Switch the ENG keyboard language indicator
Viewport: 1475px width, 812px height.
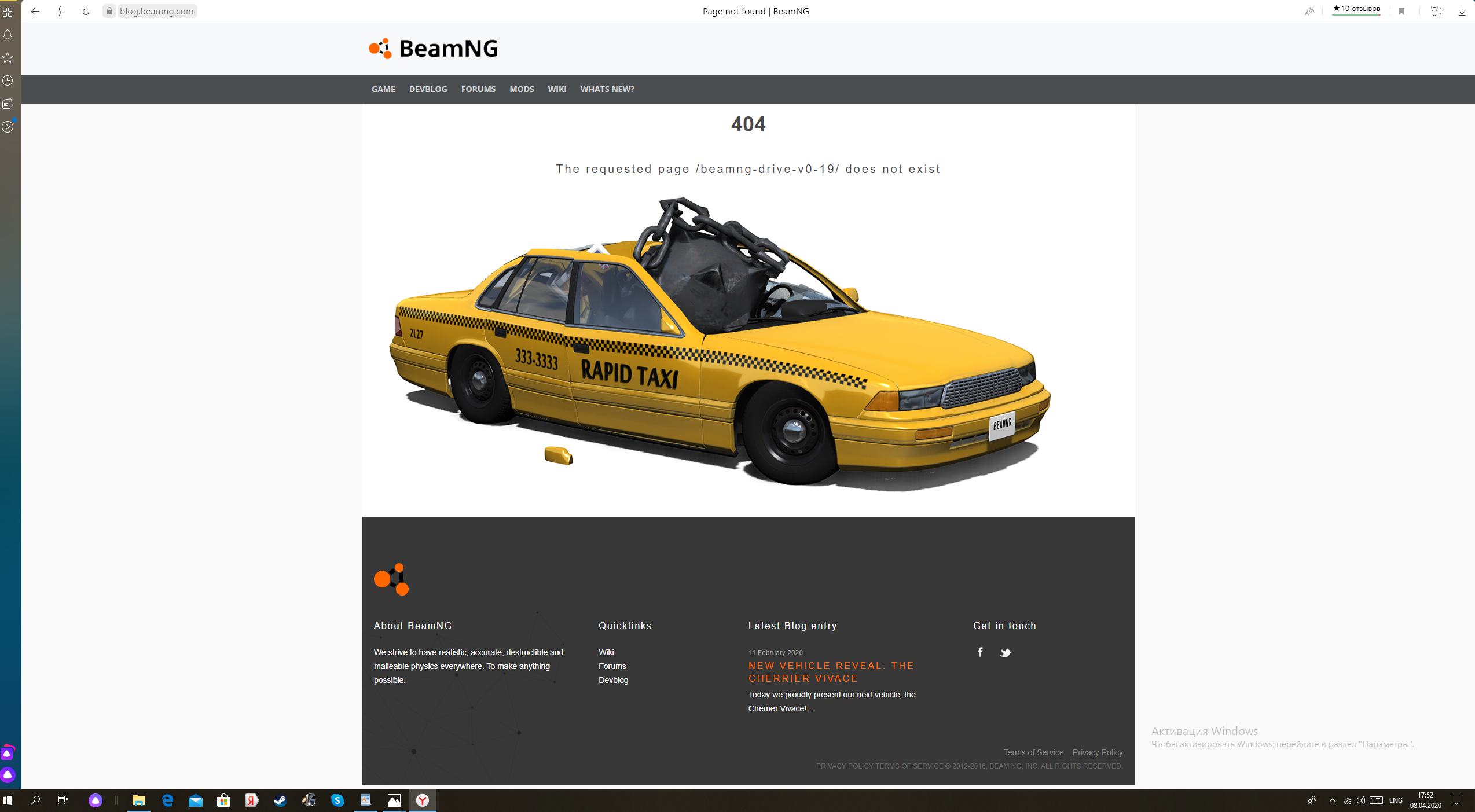coord(1396,800)
